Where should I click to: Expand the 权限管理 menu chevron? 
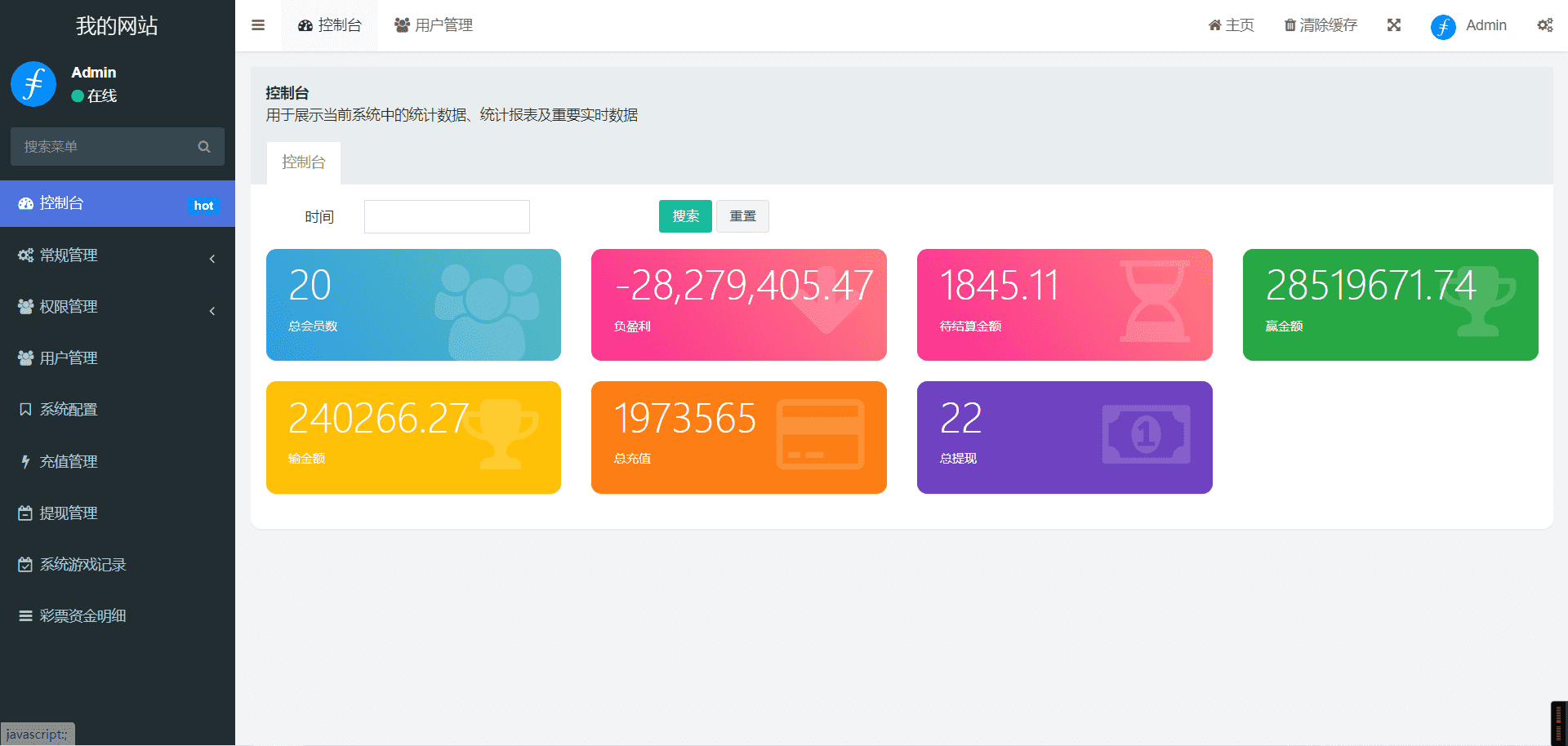[212, 311]
